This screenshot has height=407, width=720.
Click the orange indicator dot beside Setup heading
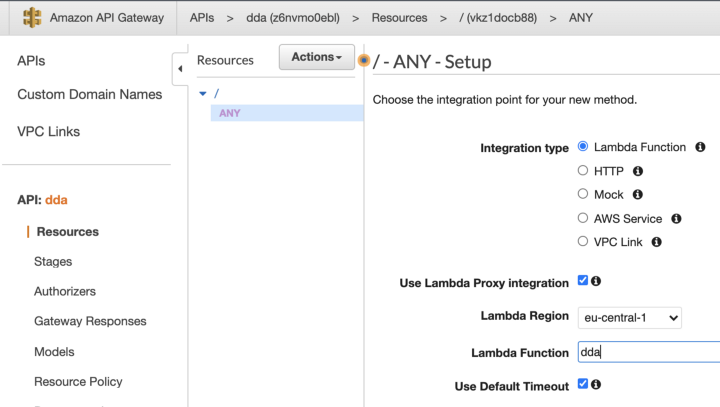click(364, 60)
